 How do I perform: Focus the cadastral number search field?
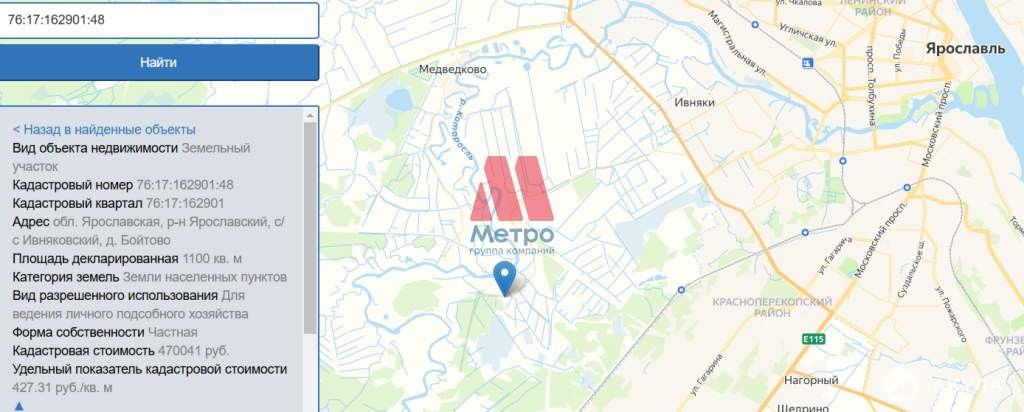click(x=158, y=20)
